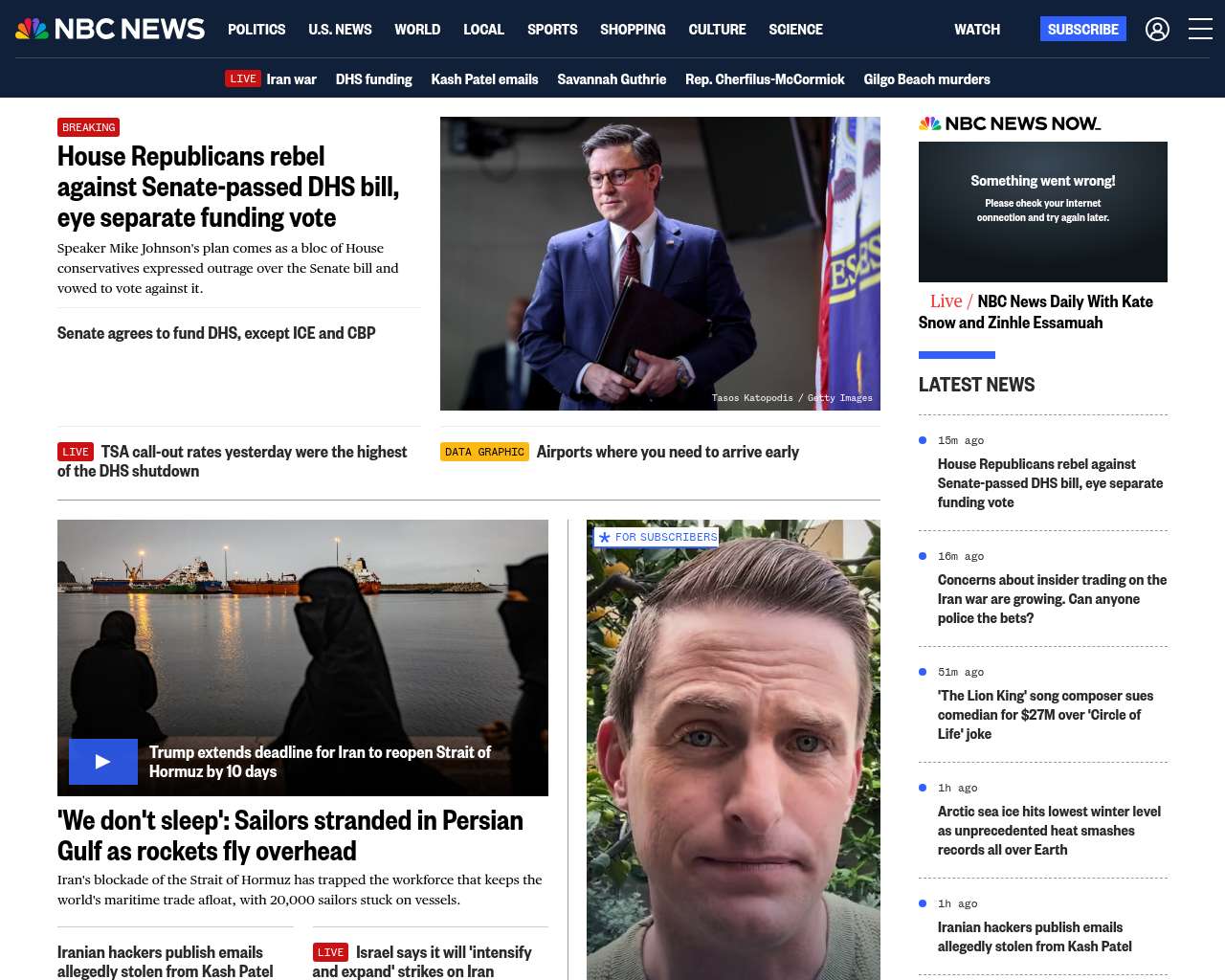This screenshot has width=1225, height=980.
Task: Open the hamburger menu icon
Action: coord(1200,29)
